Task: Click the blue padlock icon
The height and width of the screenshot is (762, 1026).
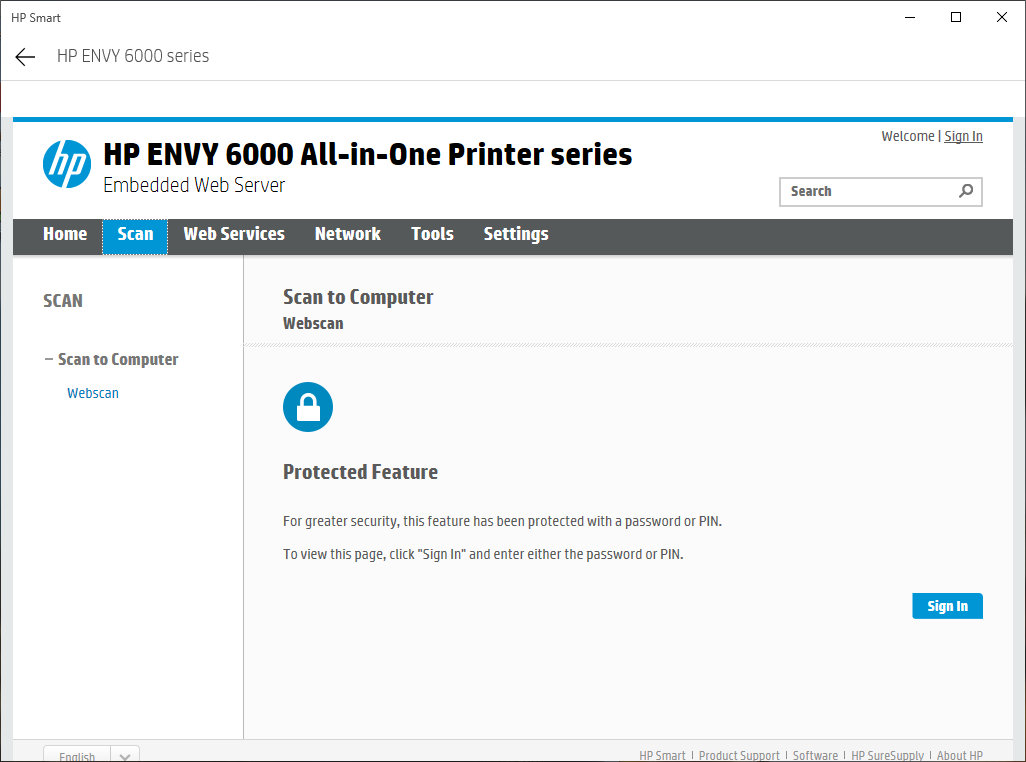Action: 308,407
